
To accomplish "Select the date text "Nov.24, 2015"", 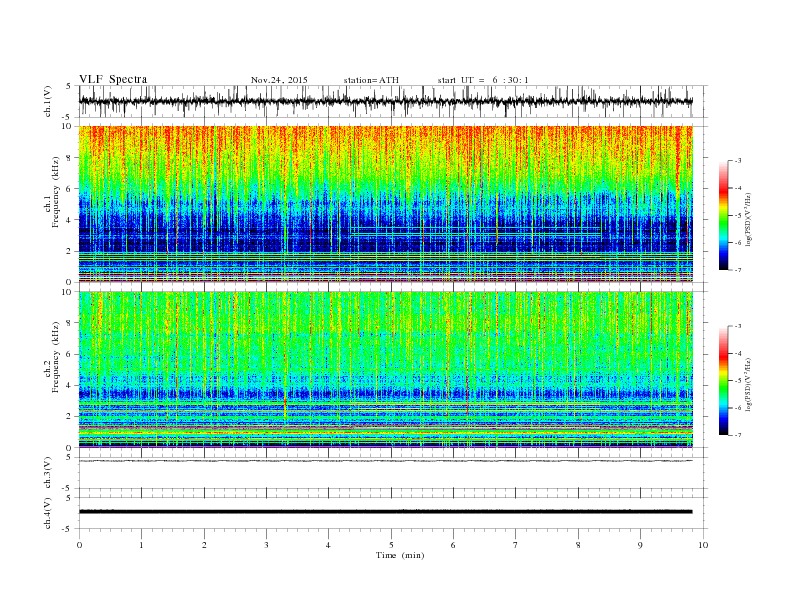I will (279, 80).
